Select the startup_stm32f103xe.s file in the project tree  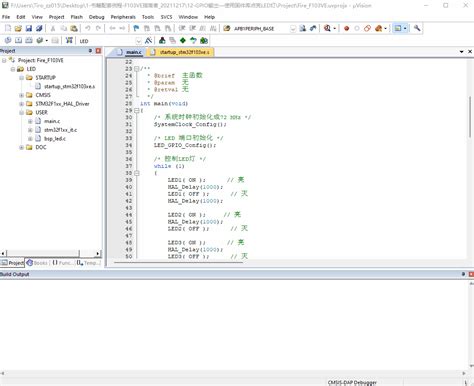tap(69, 86)
